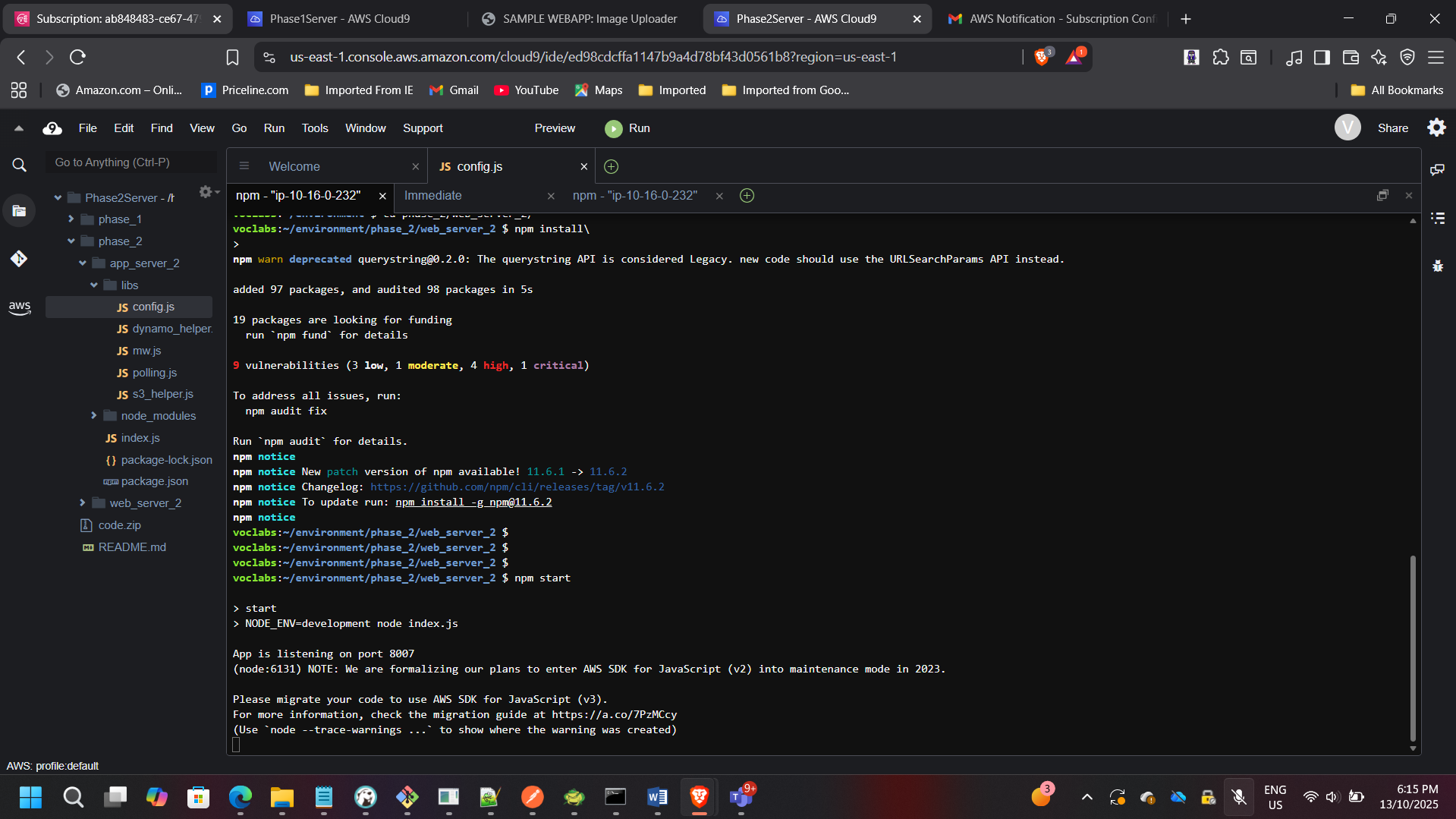The width and height of the screenshot is (1456, 819).
Task: Click the Share button
Action: (x=1392, y=128)
